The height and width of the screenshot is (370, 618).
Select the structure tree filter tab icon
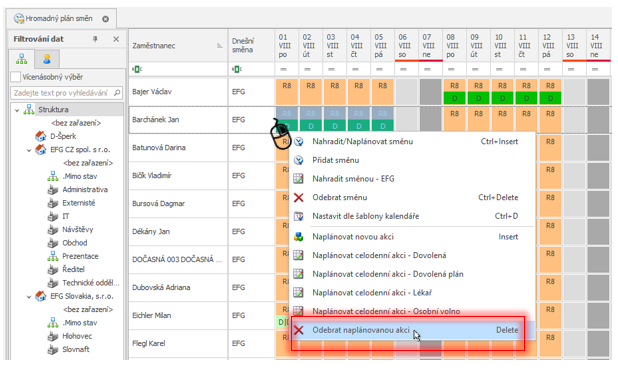[x=22, y=59]
